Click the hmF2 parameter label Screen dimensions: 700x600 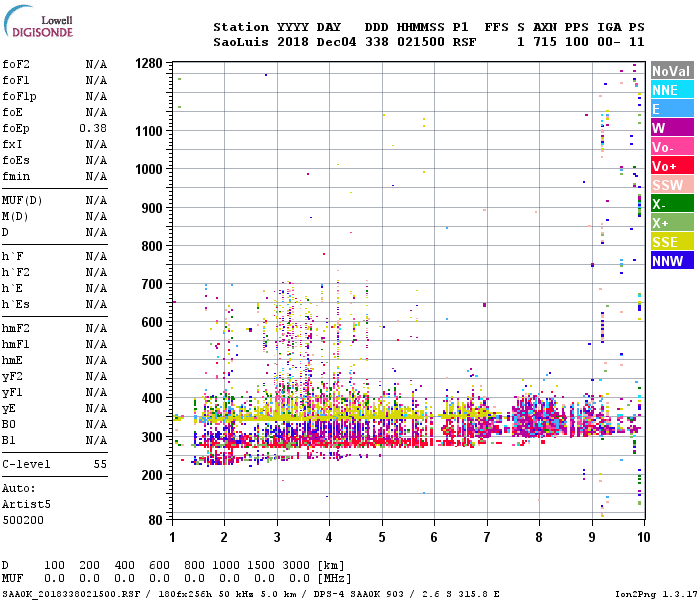[16, 329]
